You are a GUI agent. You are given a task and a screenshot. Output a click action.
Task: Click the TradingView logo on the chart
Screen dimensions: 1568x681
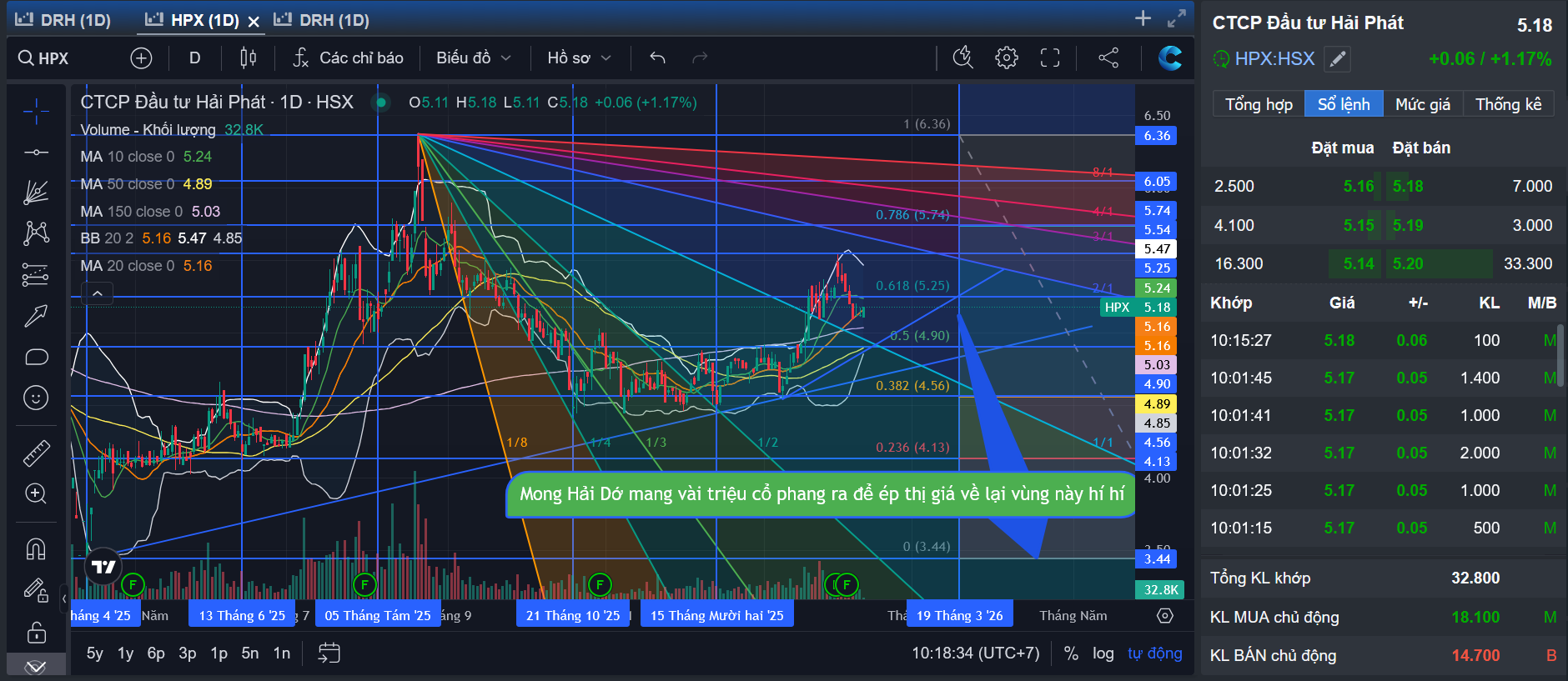coord(103,567)
